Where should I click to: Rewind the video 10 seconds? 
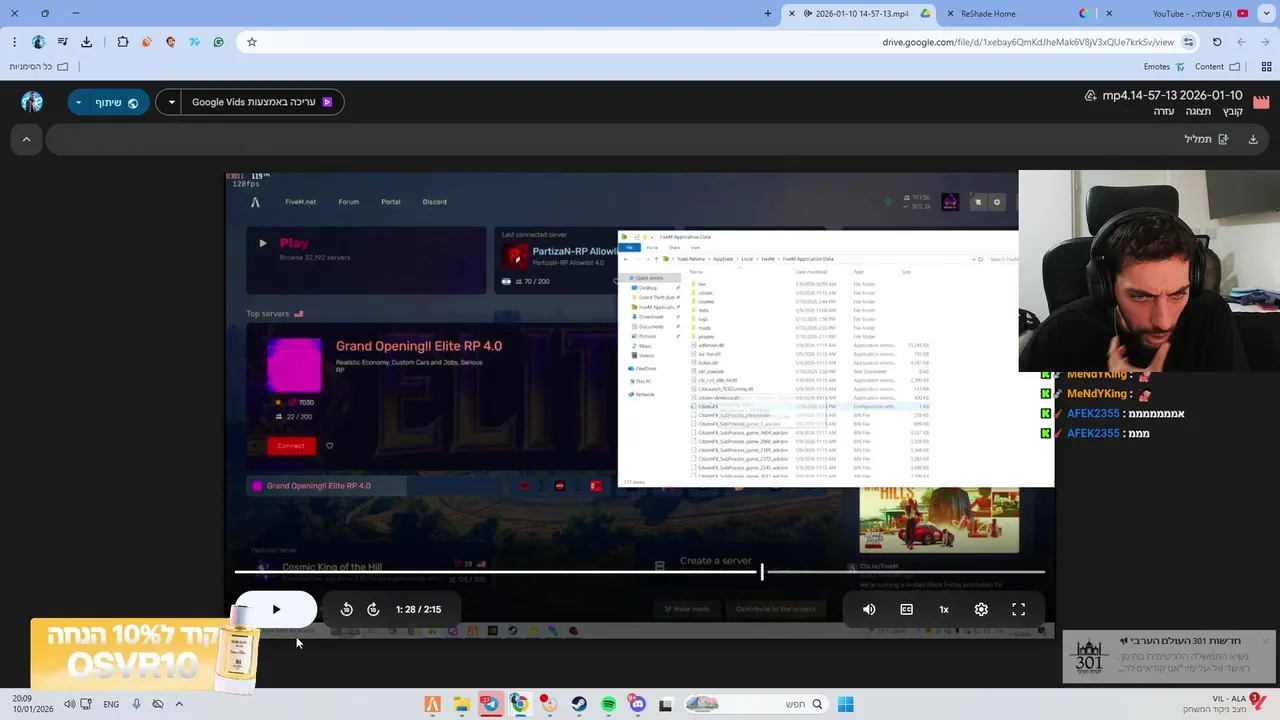pyautogui.click(x=347, y=609)
